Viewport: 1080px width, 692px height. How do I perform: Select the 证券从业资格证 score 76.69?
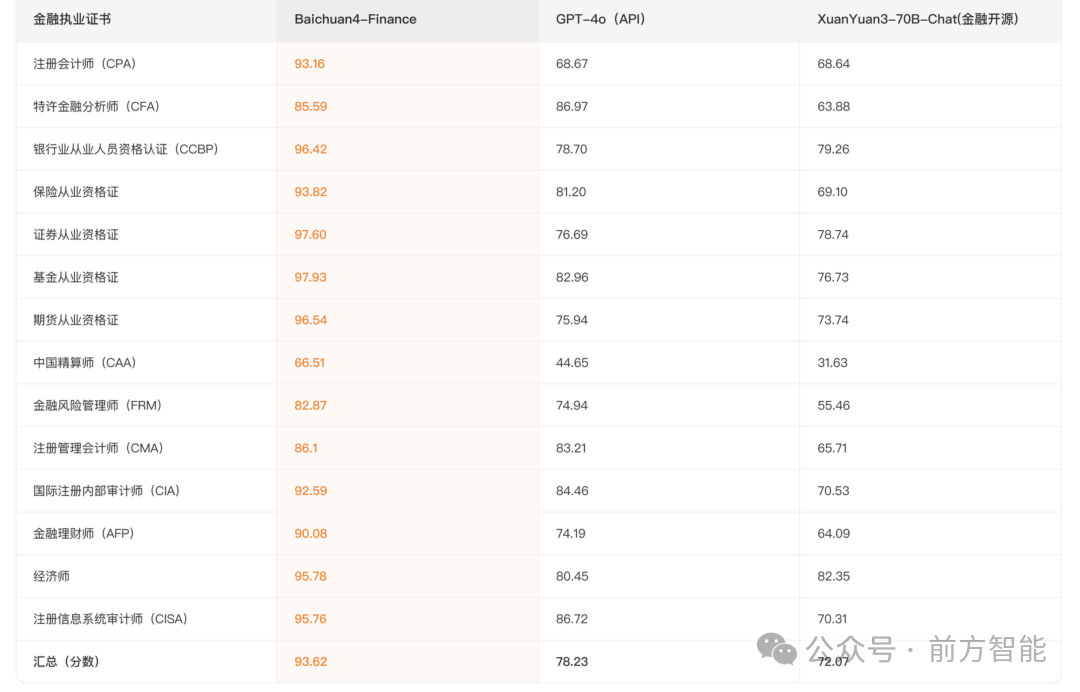(x=572, y=234)
